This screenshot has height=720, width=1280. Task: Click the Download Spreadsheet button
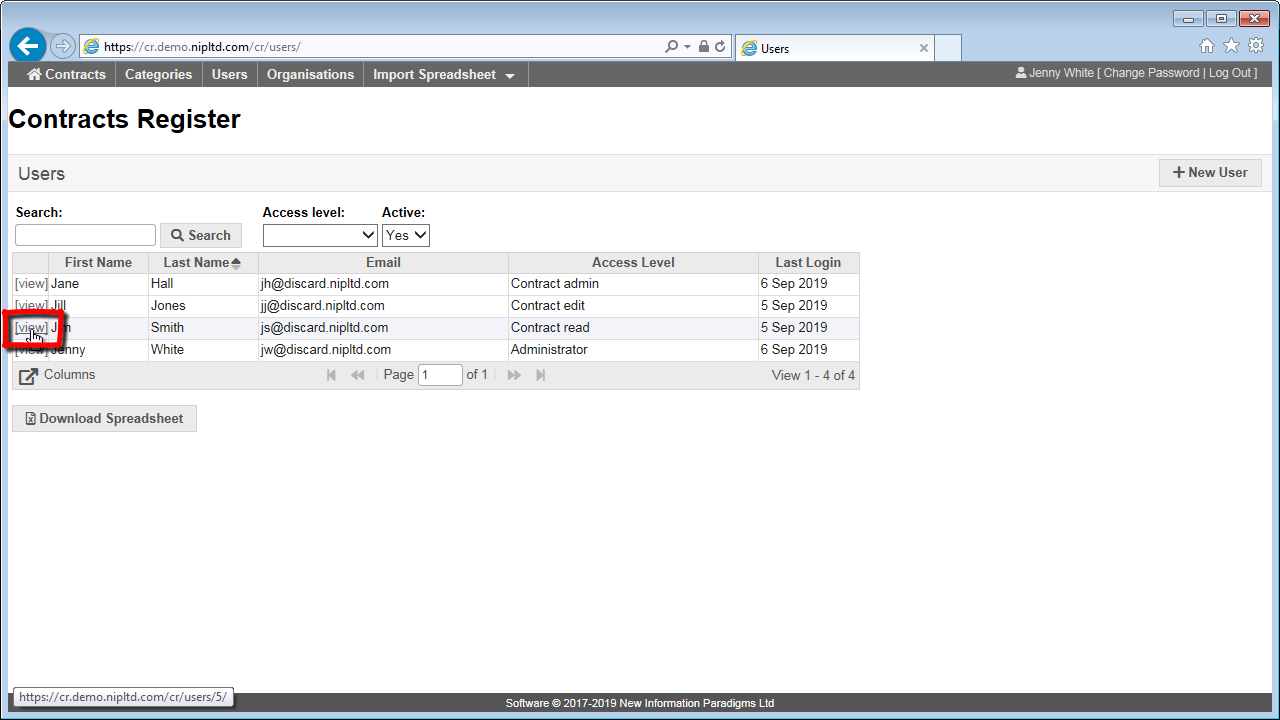tap(104, 419)
